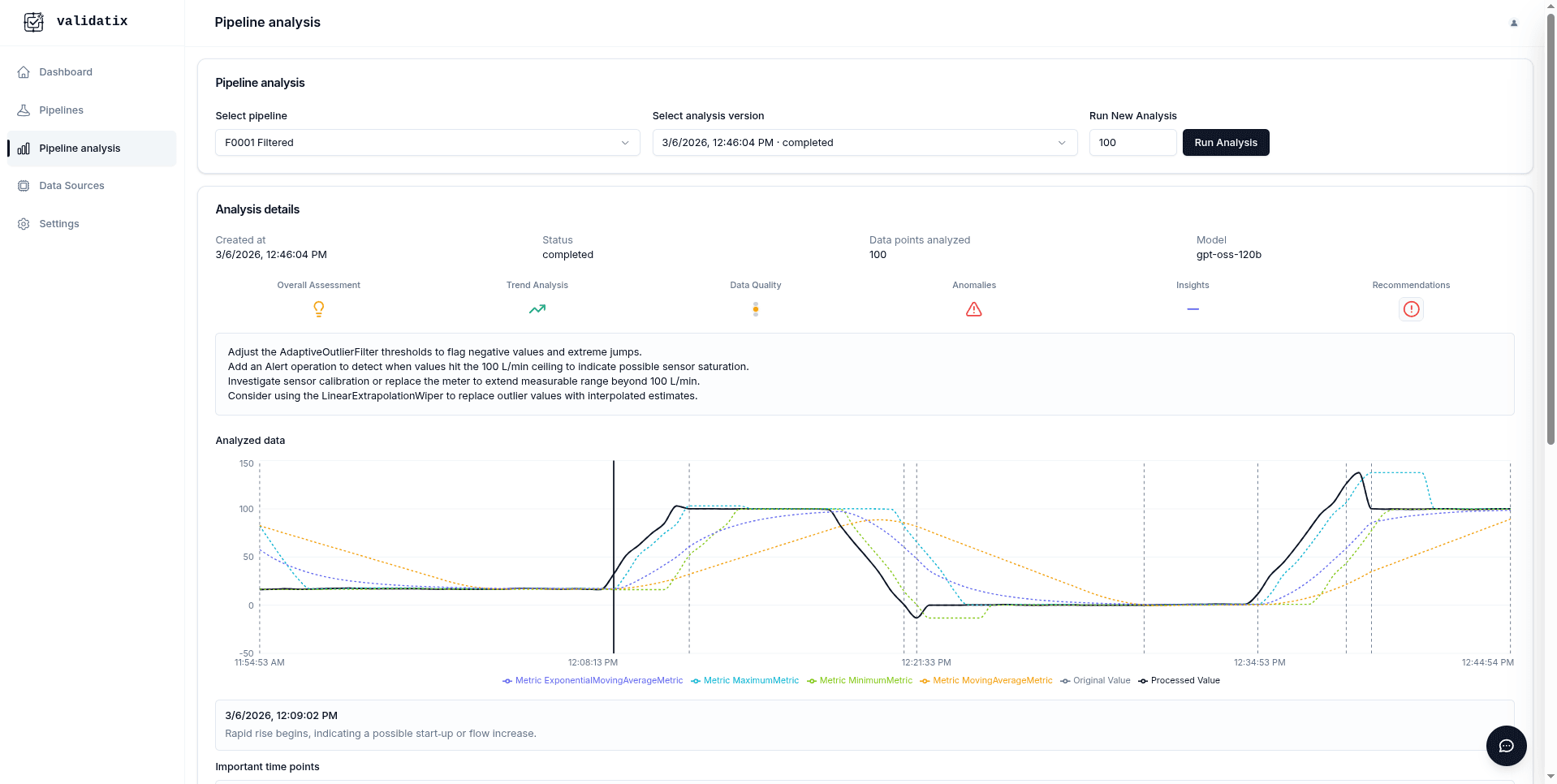Focus the Run New Analysis number field
Image resolution: width=1557 pixels, height=784 pixels.
(x=1132, y=143)
